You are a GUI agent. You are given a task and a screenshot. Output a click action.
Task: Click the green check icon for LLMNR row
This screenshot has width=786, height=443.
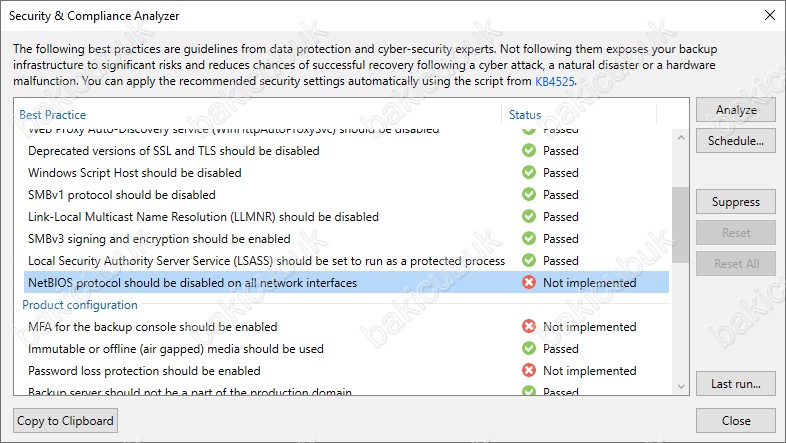[528, 216]
